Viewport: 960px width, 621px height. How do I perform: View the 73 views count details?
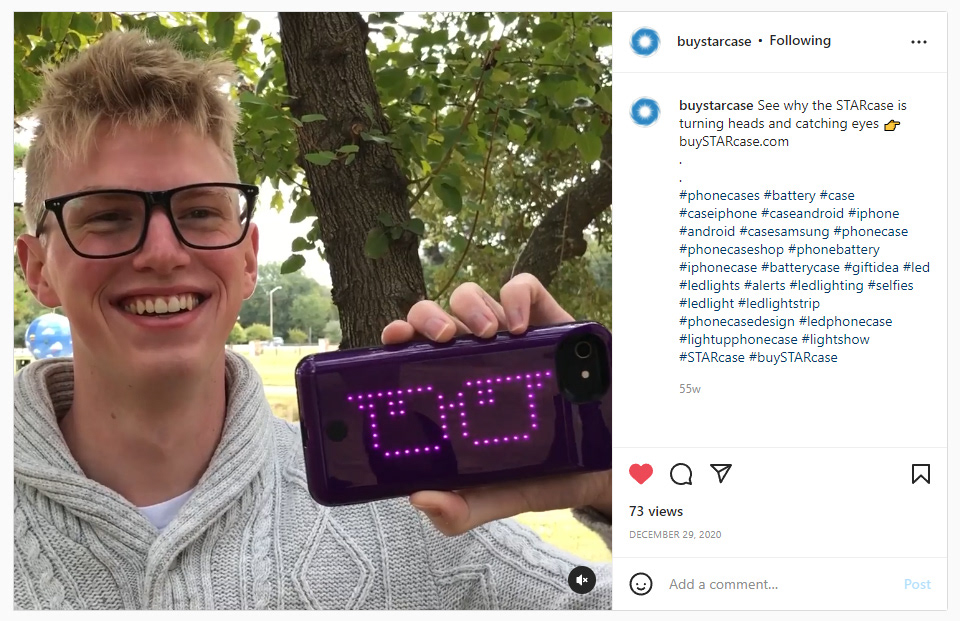pyautogui.click(x=656, y=511)
